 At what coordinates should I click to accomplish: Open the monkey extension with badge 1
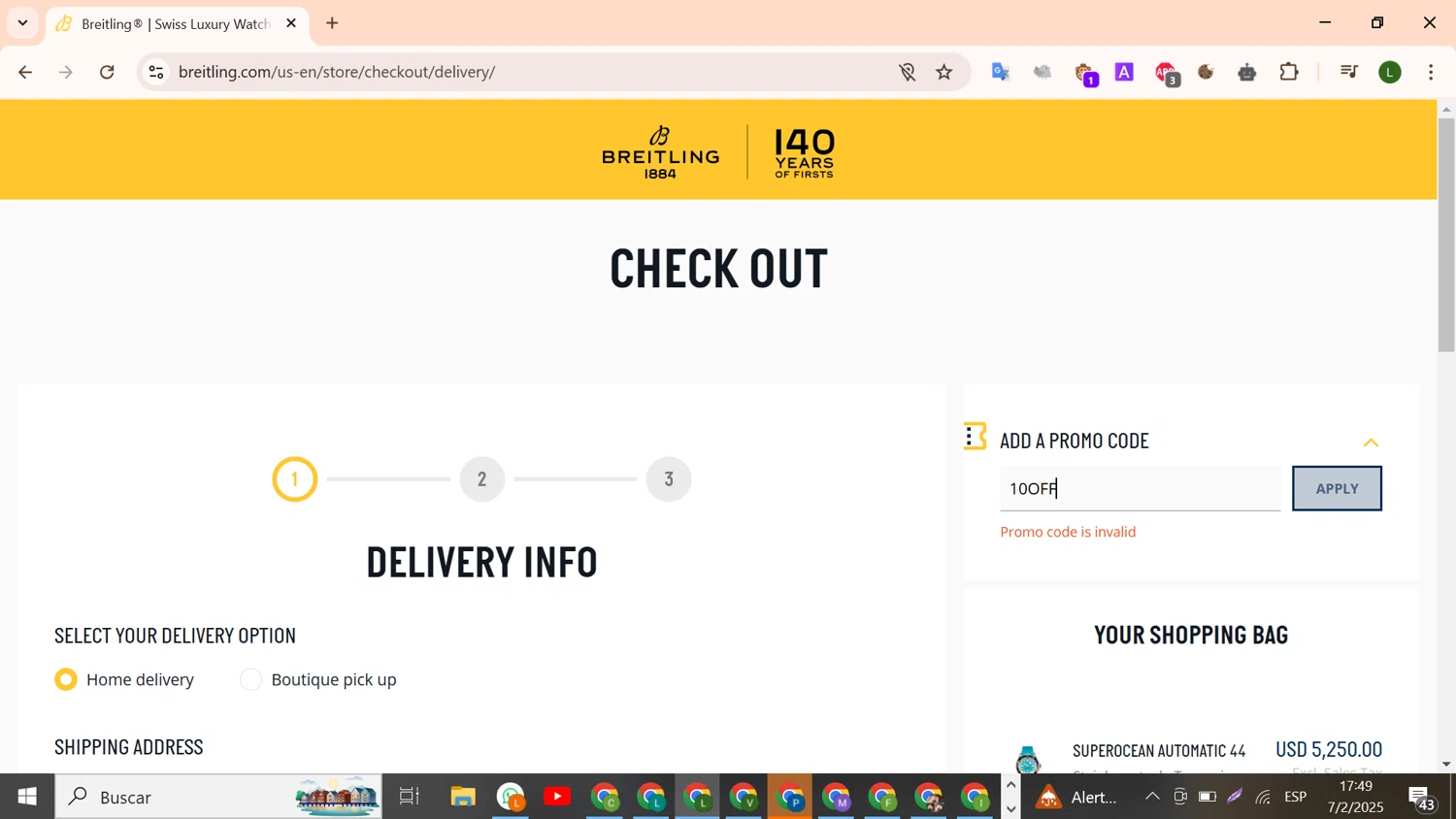coord(1085,74)
